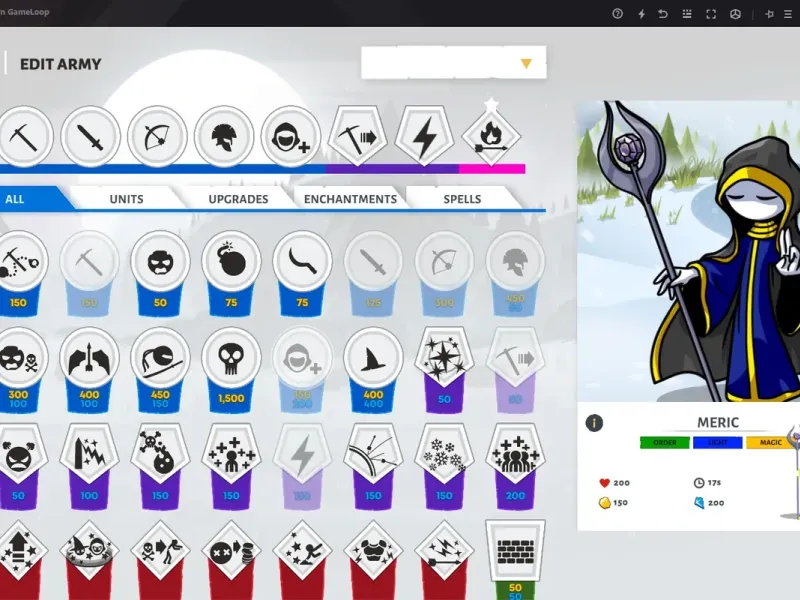Click the yellow MAGIC tag
This screenshot has width=800, height=600.
pos(770,442)
